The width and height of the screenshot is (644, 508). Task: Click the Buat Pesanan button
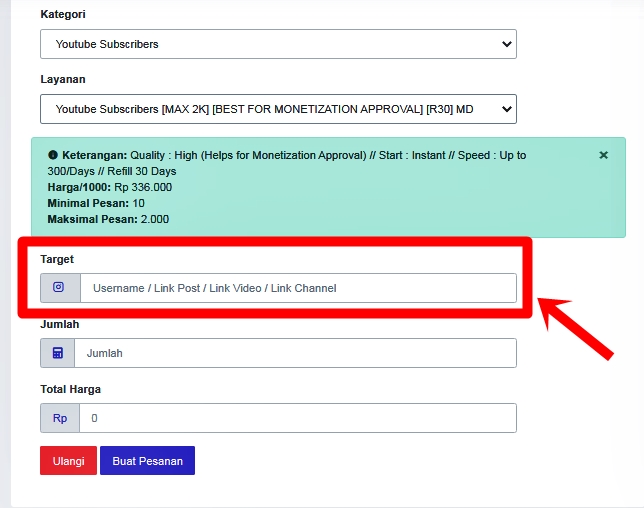(147, 461)
